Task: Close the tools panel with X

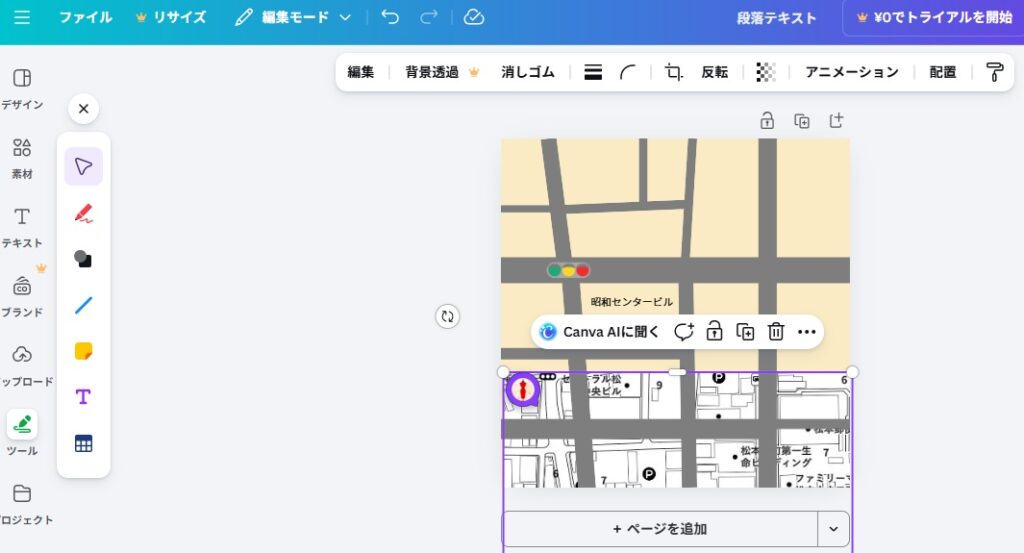Action: [83, 109]
